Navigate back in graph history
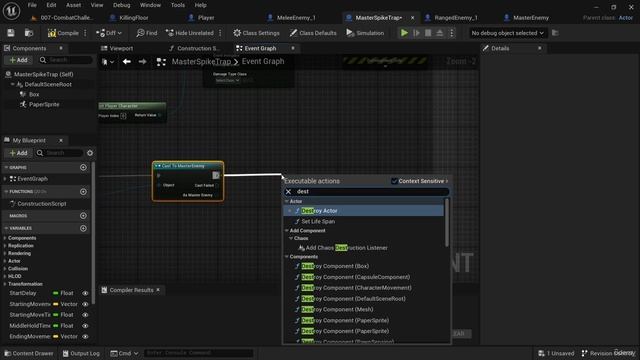This screenshot has width=640, height=360. coord(127,62)
